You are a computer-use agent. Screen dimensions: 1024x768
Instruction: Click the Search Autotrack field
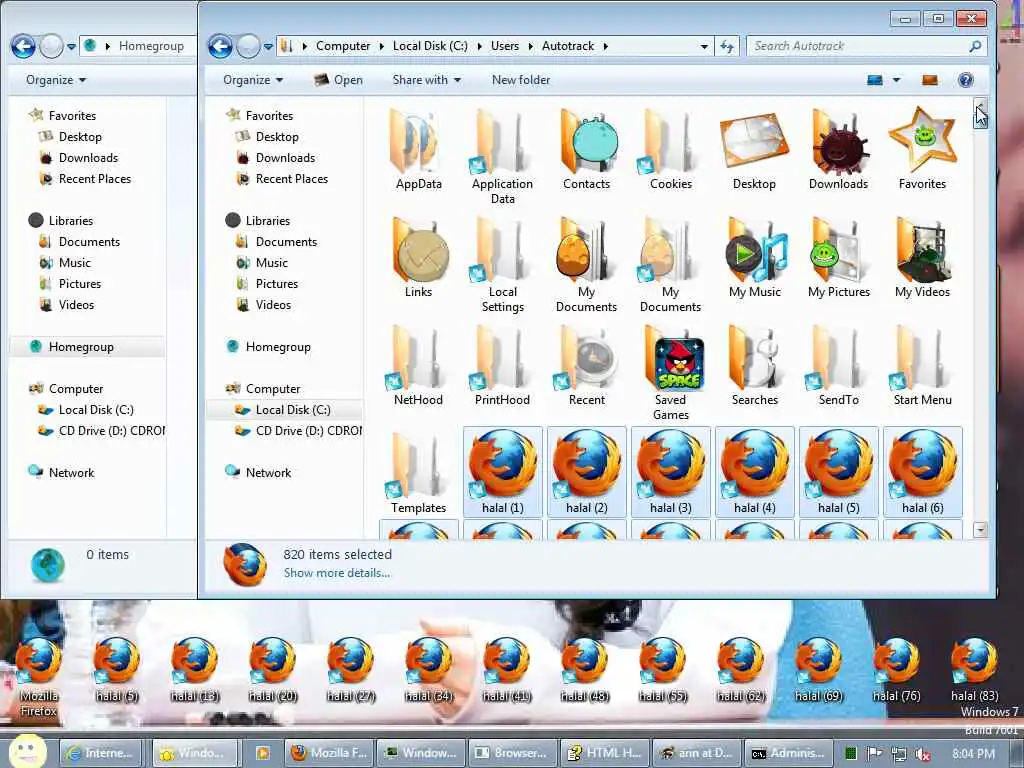click(857, 46)
